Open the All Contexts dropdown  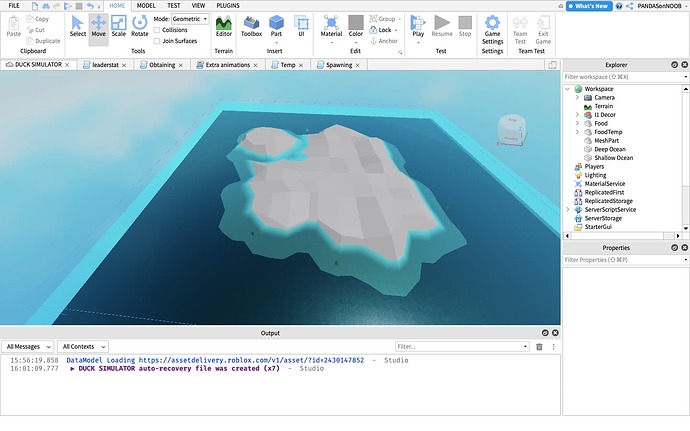tap(82, 346)
